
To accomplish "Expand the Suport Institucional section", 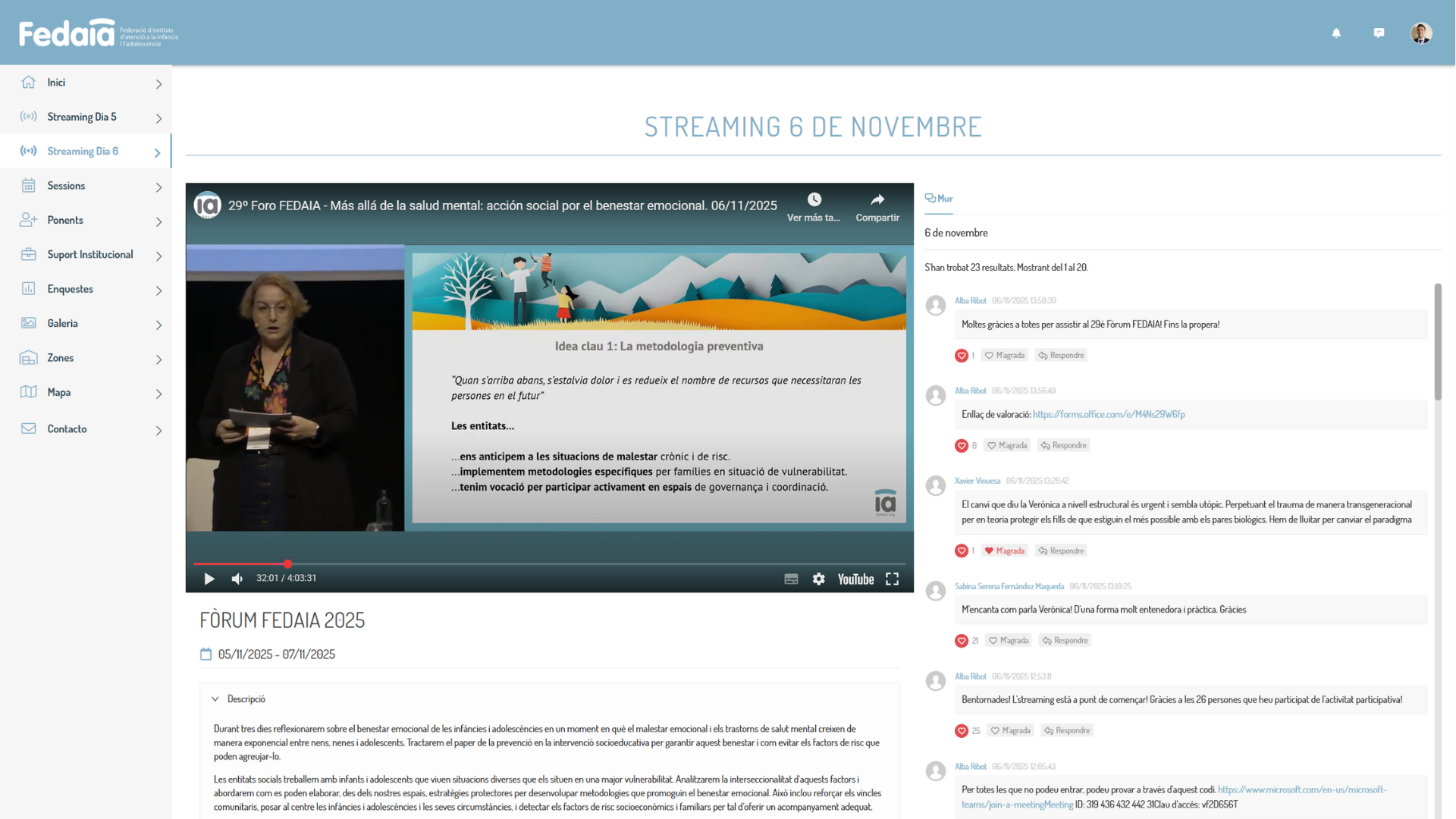I will [89, 254].
